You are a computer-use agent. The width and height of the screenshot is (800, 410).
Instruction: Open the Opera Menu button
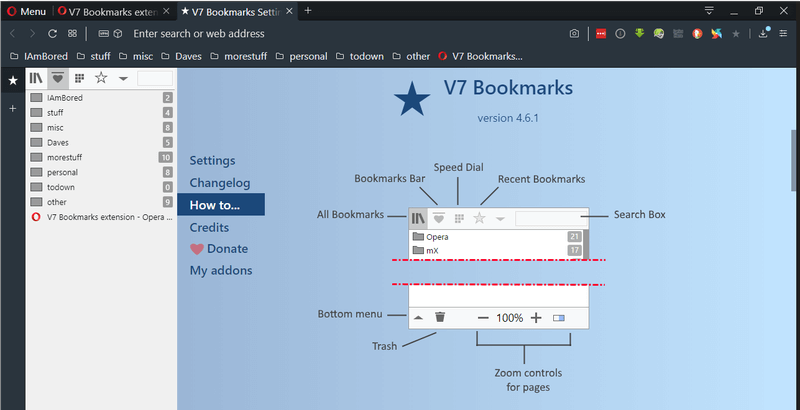(x=27, y=11)
